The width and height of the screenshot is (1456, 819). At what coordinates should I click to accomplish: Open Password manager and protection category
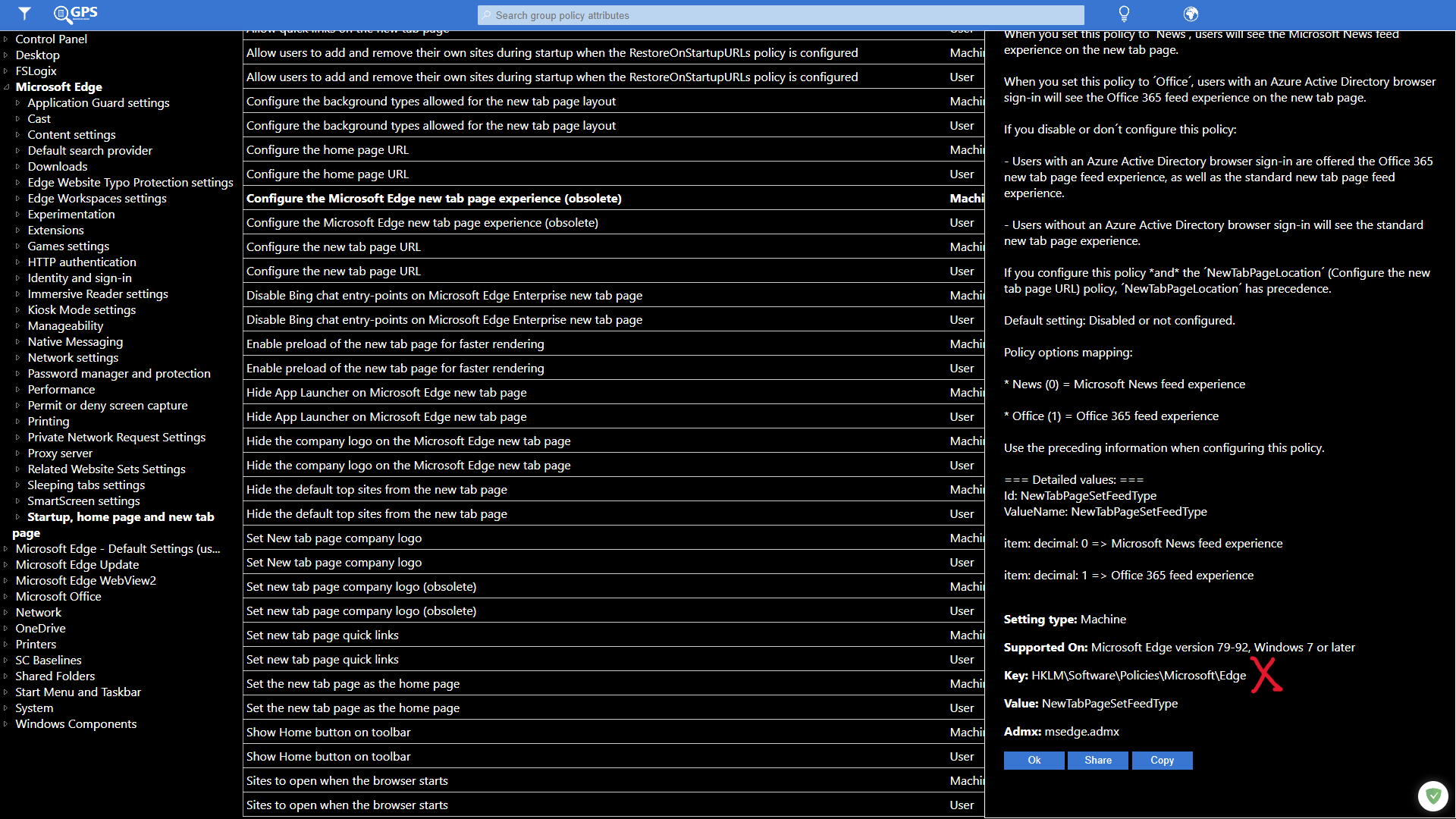pyautogui.click(x=119, y=373)
